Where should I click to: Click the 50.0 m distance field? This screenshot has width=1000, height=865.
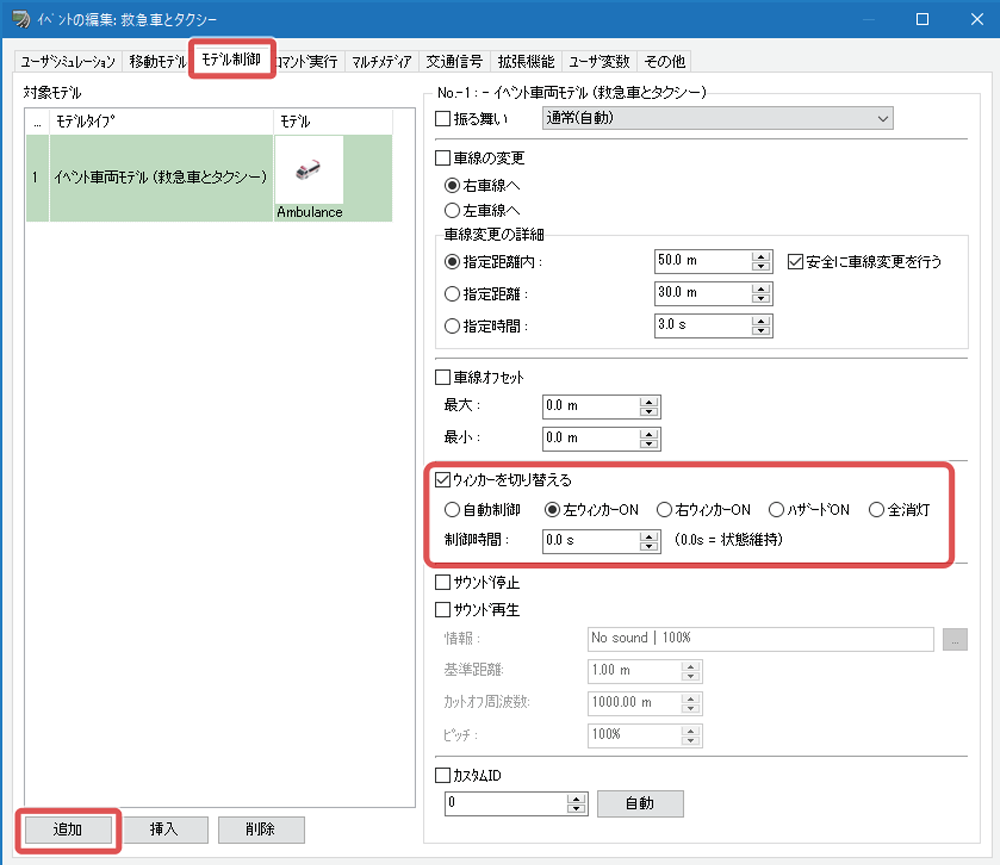coord(703,261)
